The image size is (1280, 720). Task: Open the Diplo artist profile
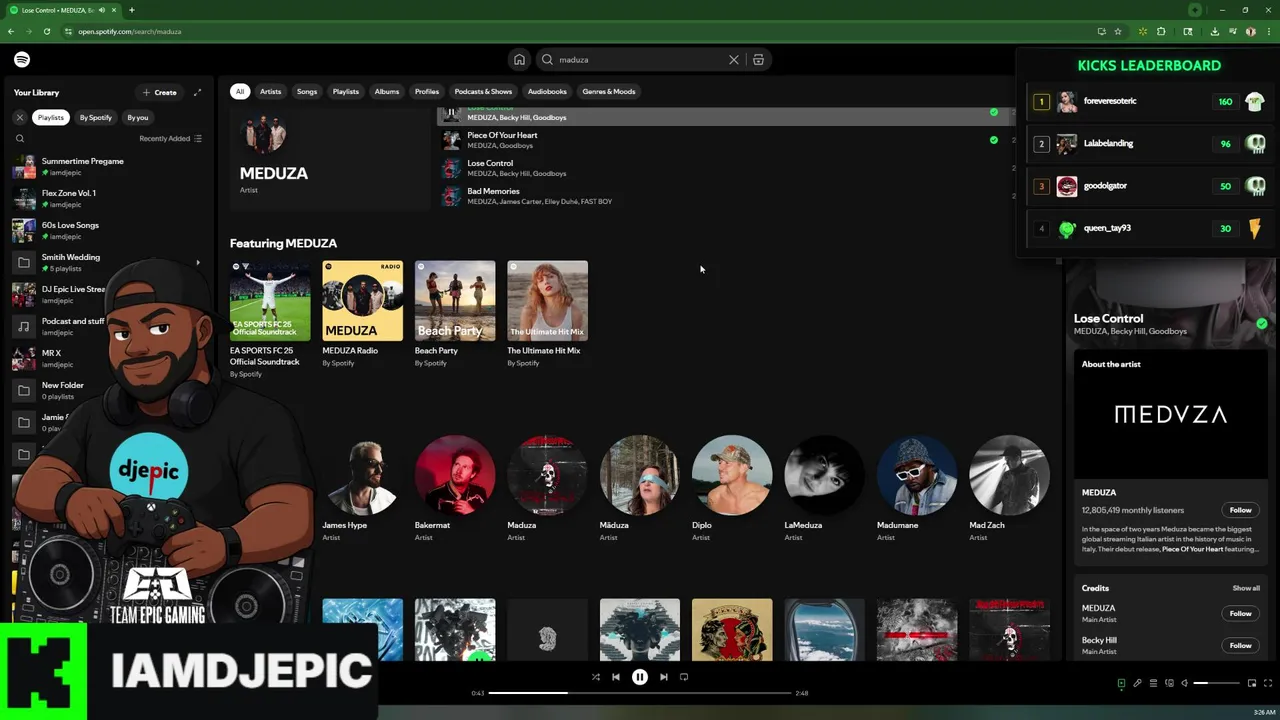tap(732, 488)
